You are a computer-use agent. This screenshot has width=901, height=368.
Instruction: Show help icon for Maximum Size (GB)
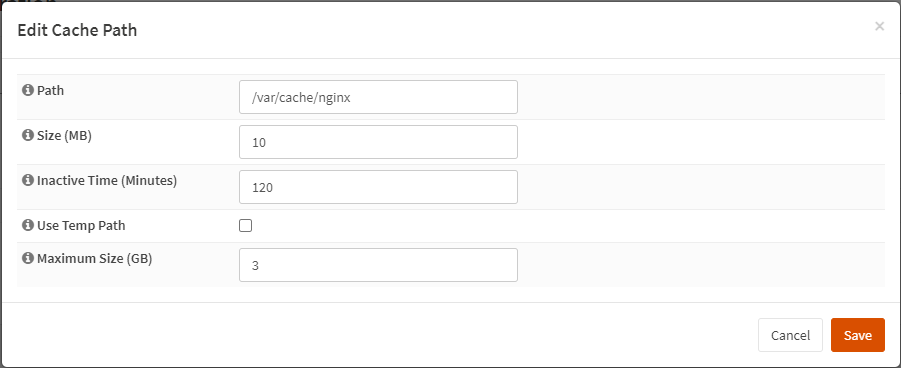tap(27, 258)
